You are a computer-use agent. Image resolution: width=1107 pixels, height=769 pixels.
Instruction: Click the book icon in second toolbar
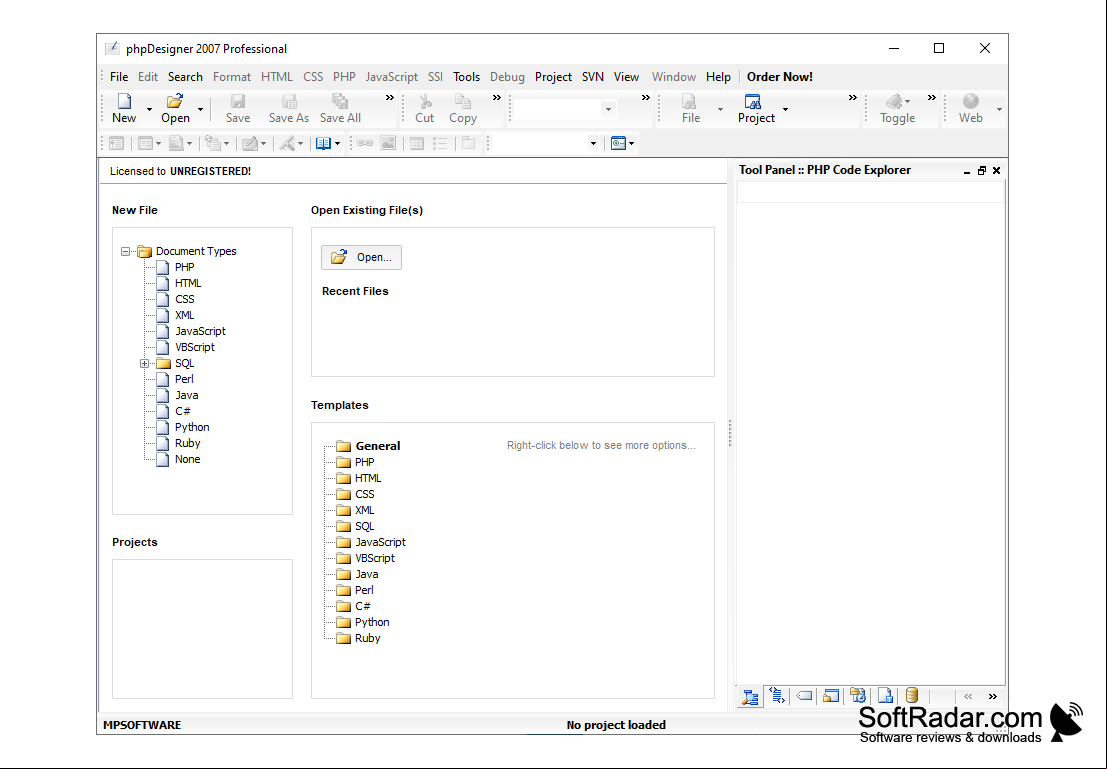click(323, 143)
